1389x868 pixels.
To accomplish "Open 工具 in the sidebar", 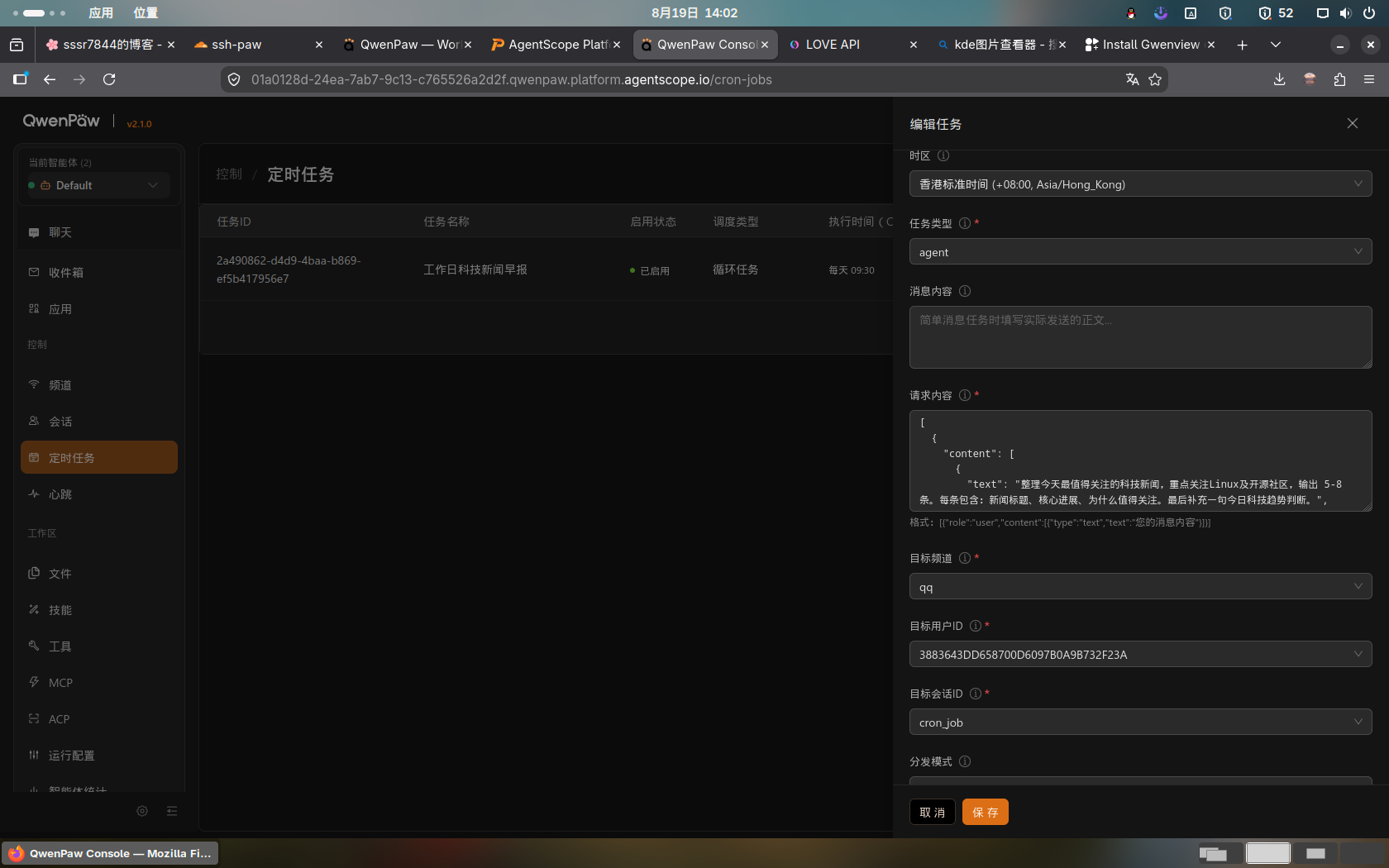I will click(x=99, y=646).
